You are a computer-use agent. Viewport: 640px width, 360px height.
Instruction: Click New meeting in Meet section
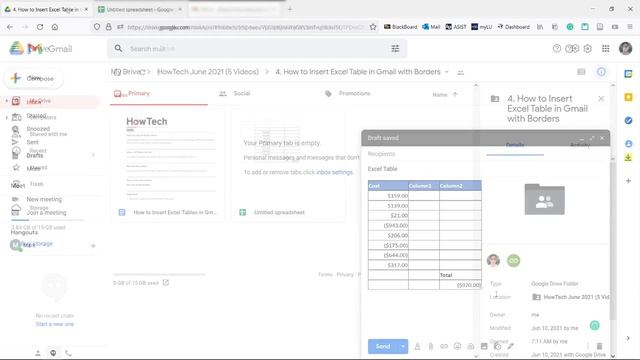point(44,199)
